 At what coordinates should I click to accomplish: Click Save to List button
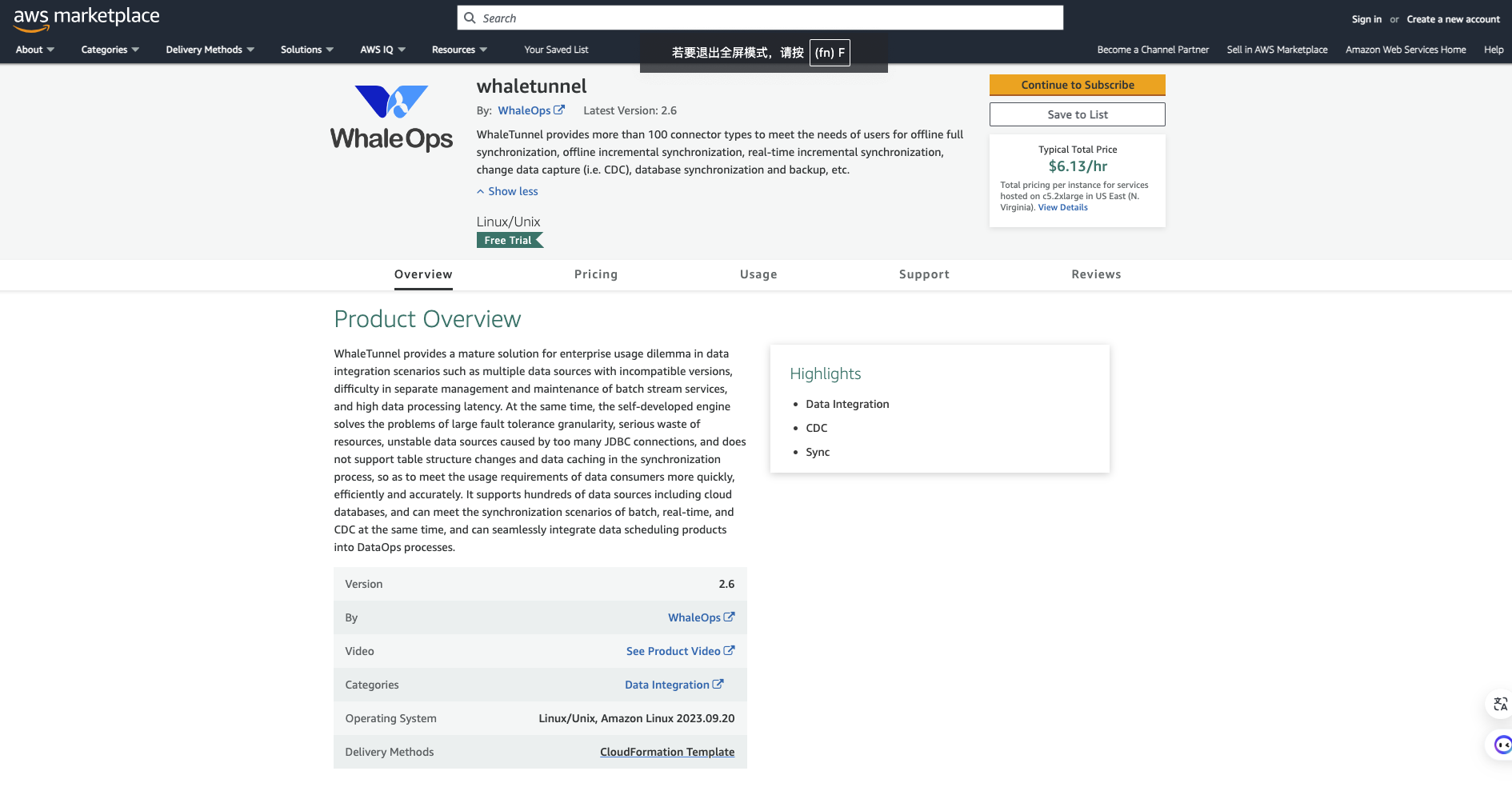pos(1078,114)
